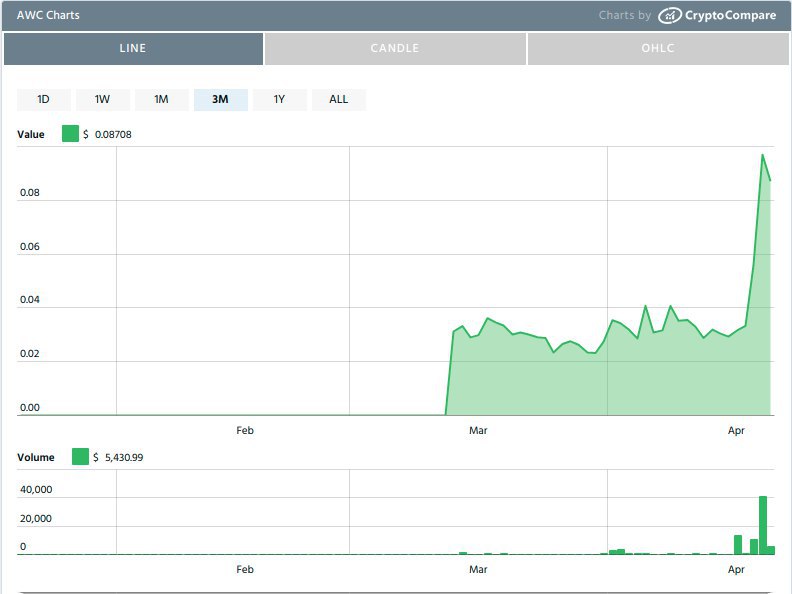Viewport: 792px width, 594px height.
Task: Select the 1M time range
Action: (162, 100)
